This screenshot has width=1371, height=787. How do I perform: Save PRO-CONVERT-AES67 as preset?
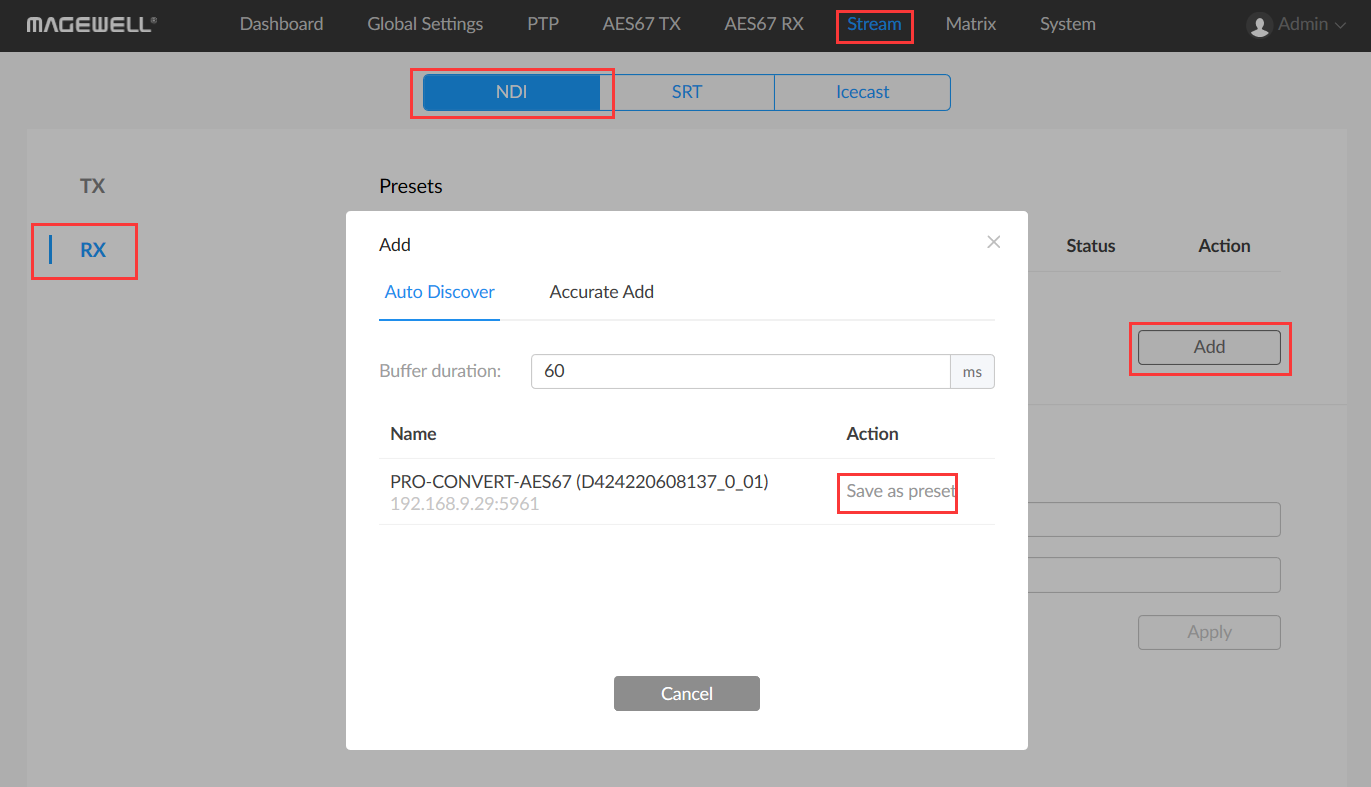click(x=896, y=492)
